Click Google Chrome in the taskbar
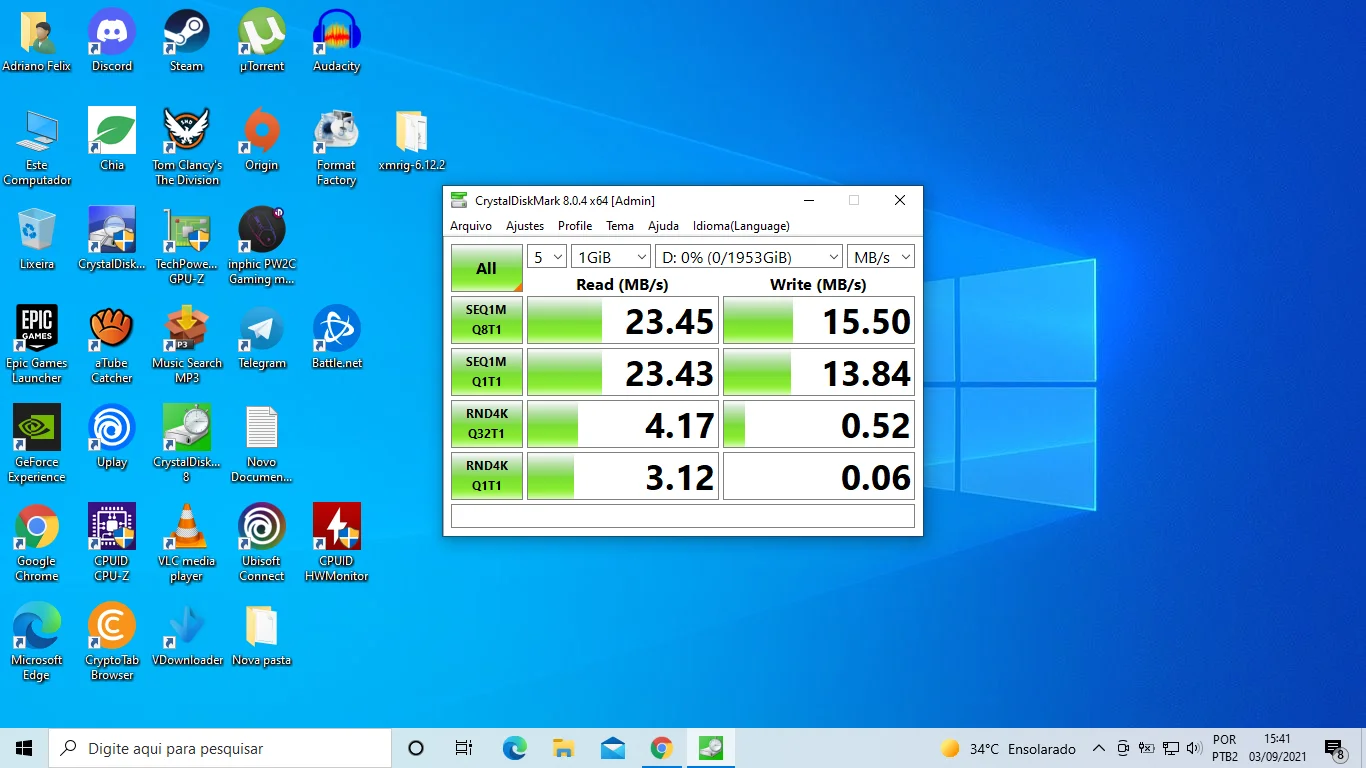This screenshot has height=768, width=1366. coord(661,748)
